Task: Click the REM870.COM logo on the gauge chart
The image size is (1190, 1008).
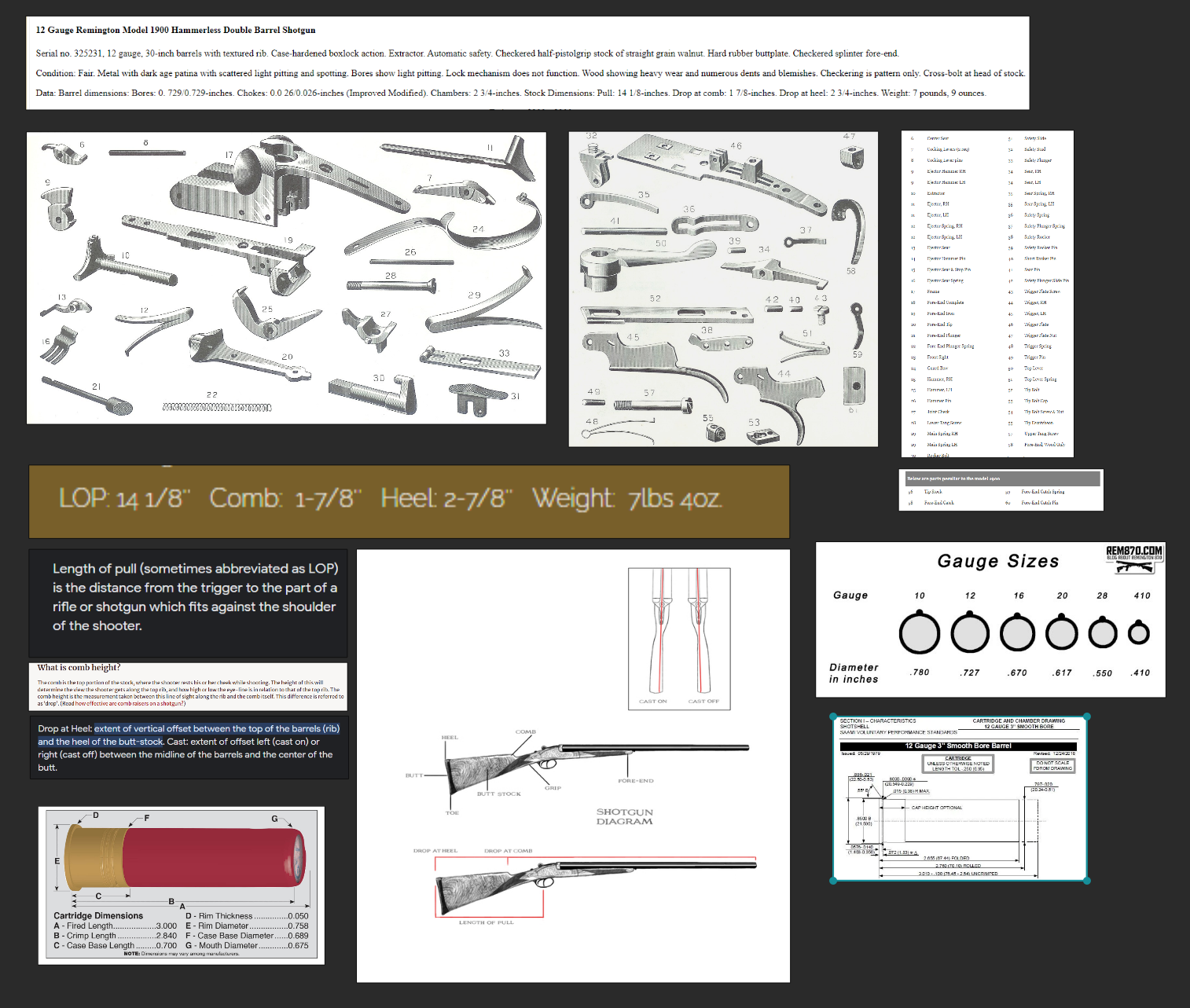Action: pos(1134,558)
